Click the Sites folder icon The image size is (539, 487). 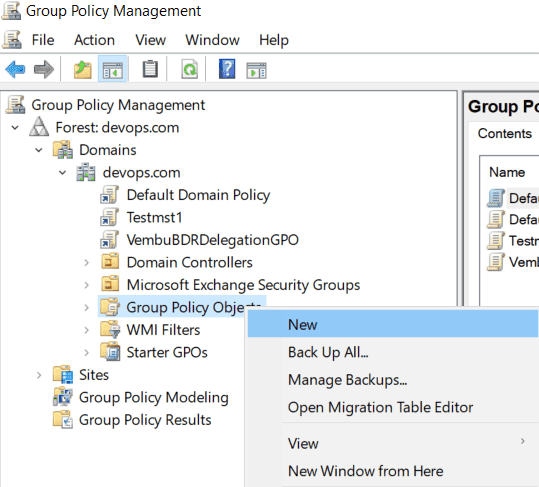[x=63, y=374]
